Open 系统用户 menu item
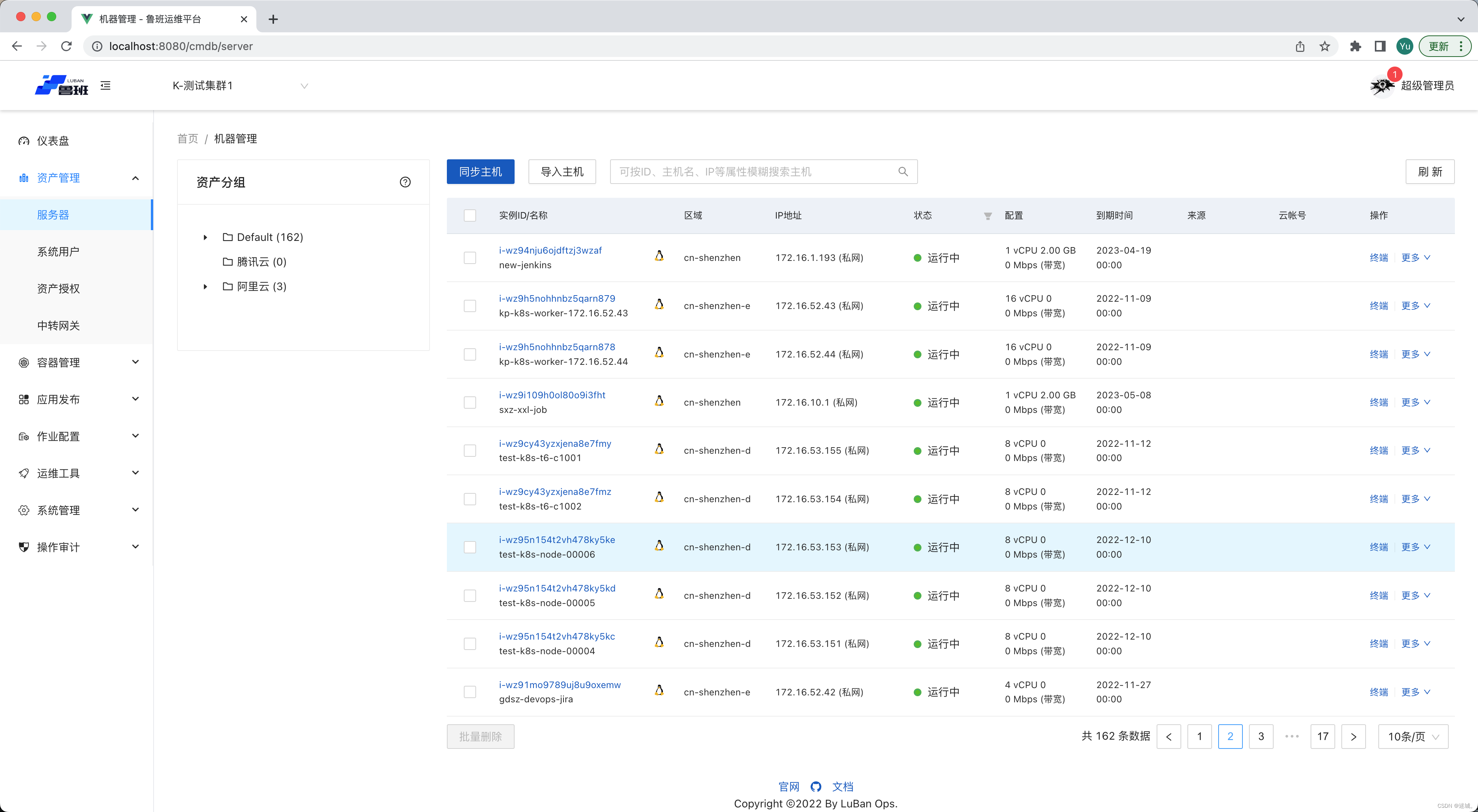Viewport: 1478px width, 812px height. (58, 251)
